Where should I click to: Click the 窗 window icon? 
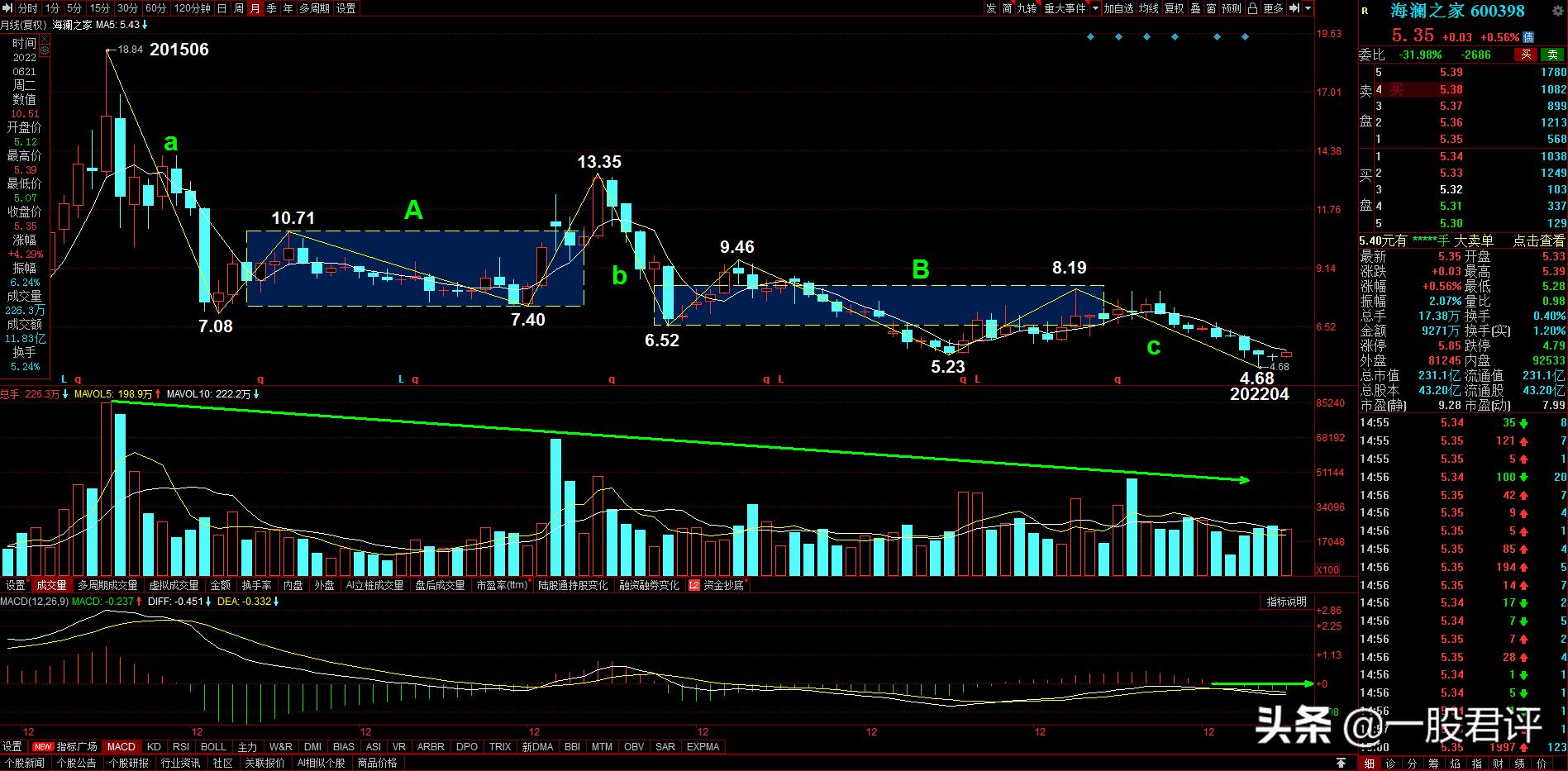(x=1212, y=8)
